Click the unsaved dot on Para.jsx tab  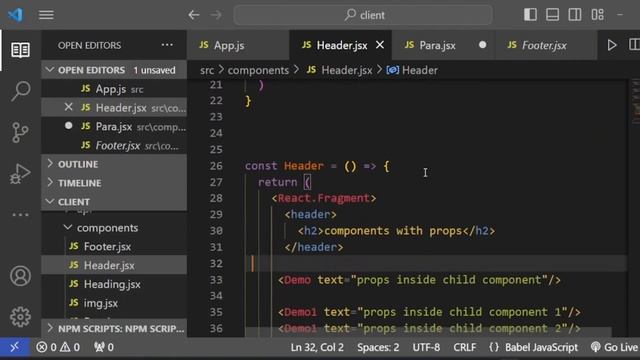point(482,45)
